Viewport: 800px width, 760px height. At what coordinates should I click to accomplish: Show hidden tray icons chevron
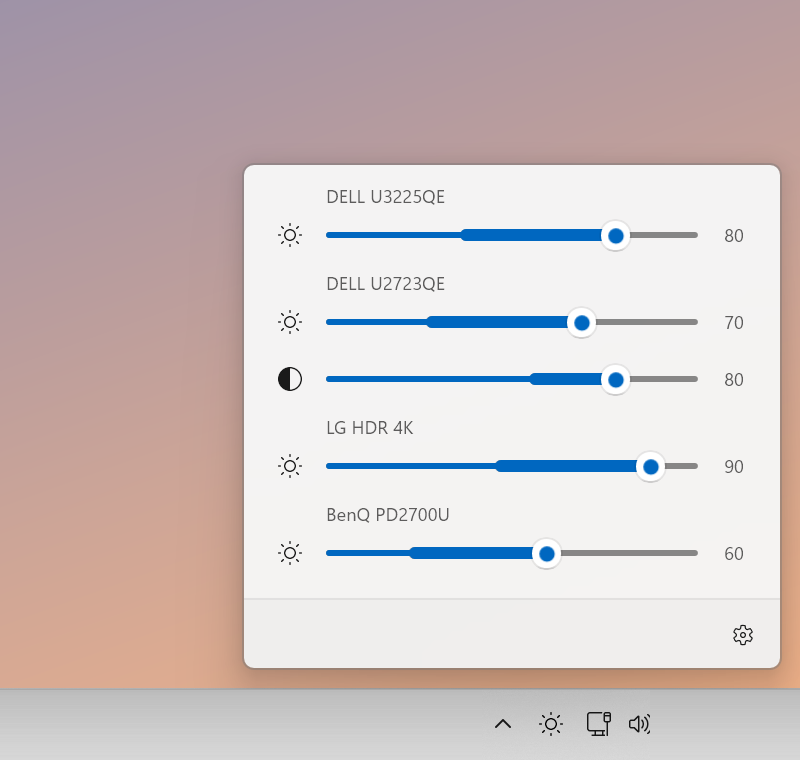503,724
